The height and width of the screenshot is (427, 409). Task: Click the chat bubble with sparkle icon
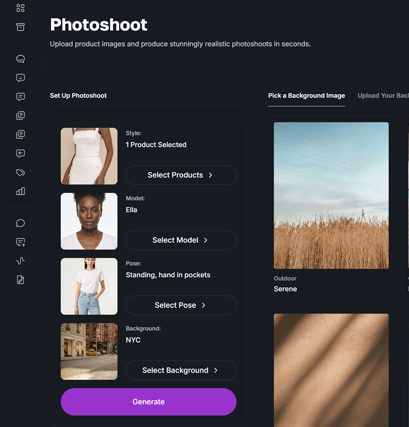20,242
